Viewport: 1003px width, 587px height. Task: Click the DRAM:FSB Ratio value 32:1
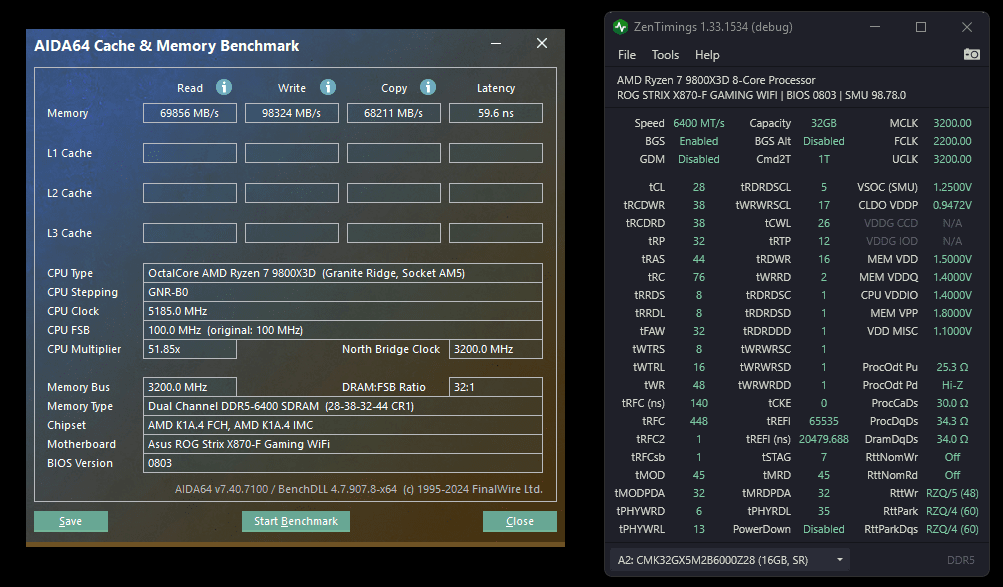pos(496,387)
